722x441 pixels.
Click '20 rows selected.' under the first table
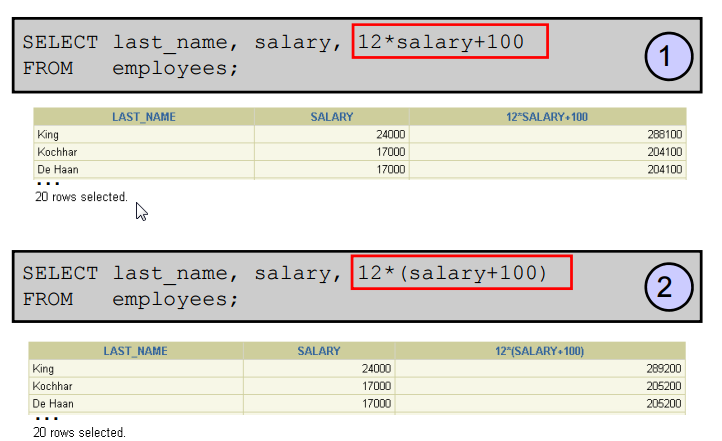81,197
